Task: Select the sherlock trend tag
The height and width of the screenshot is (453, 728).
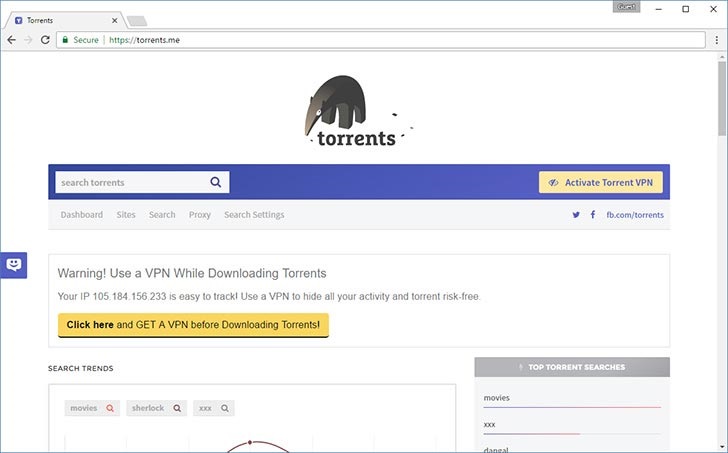Action: point(156,408)
